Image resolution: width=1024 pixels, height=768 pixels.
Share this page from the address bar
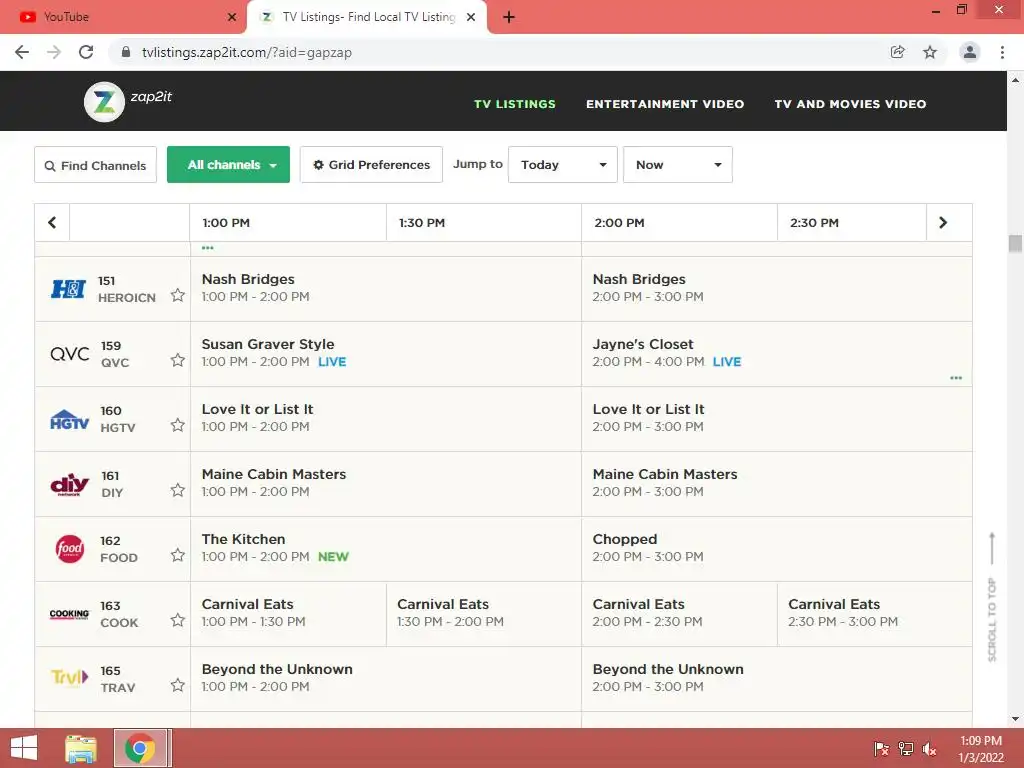pyautogui.click(x=897, y=52)
